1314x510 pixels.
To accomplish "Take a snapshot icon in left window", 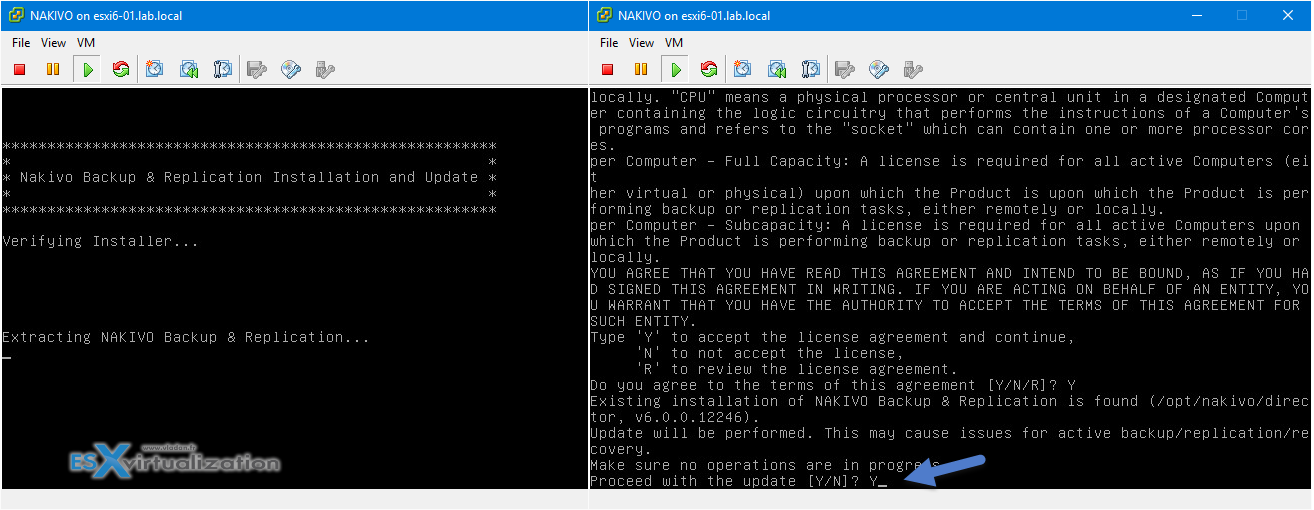I will [154, 69].
